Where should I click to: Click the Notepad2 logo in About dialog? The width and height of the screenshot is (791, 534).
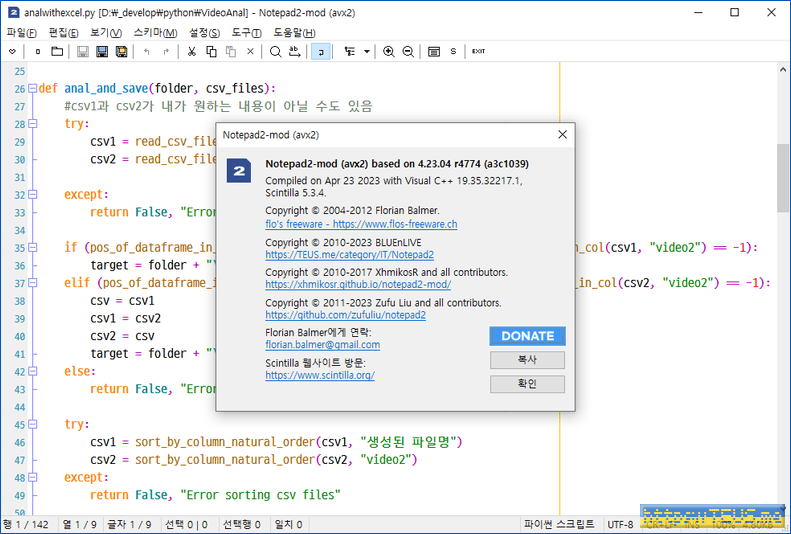[239, 171]
